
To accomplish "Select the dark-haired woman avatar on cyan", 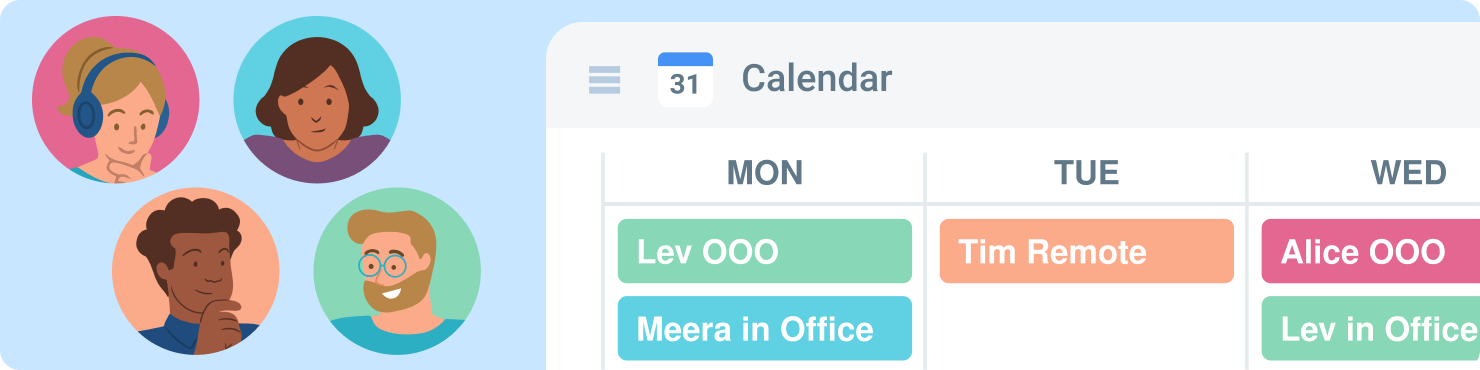I will pos(317,100).
